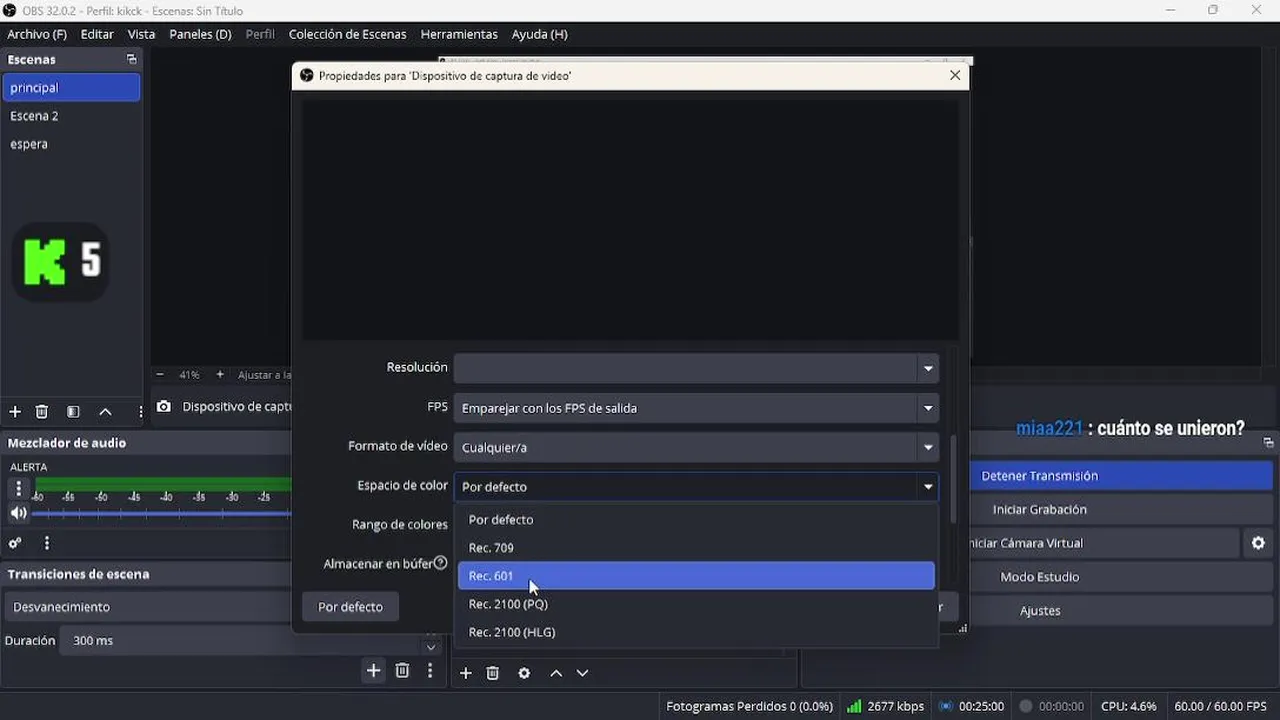Screen dimensions: 1280x720
Task: Remove scene transition with trash icon
Action: 402,671
